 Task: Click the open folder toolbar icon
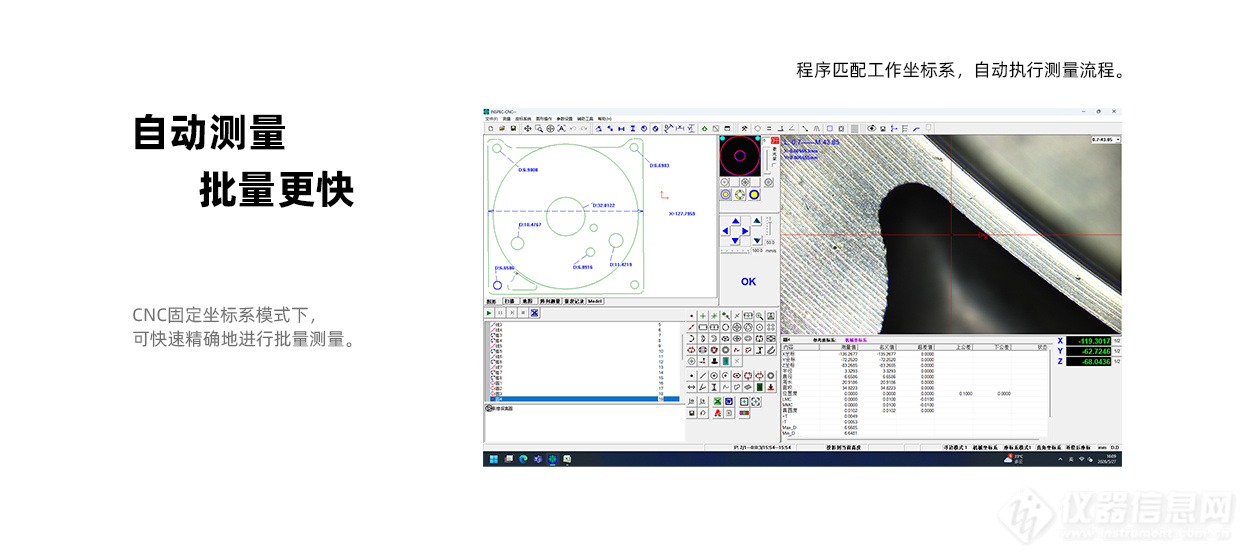502,128
